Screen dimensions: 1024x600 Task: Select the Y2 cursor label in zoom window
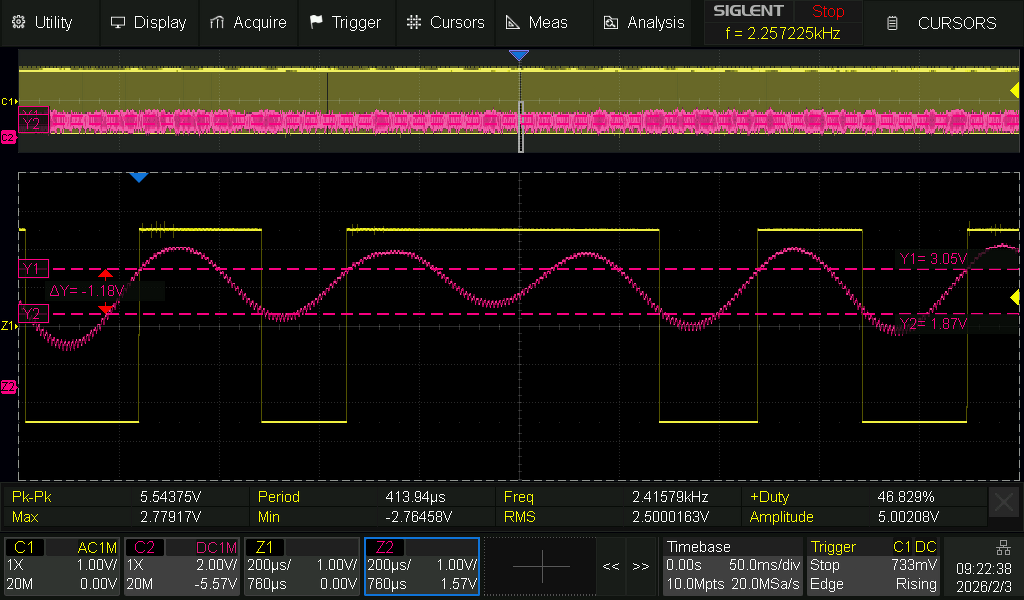pos(32,314)
